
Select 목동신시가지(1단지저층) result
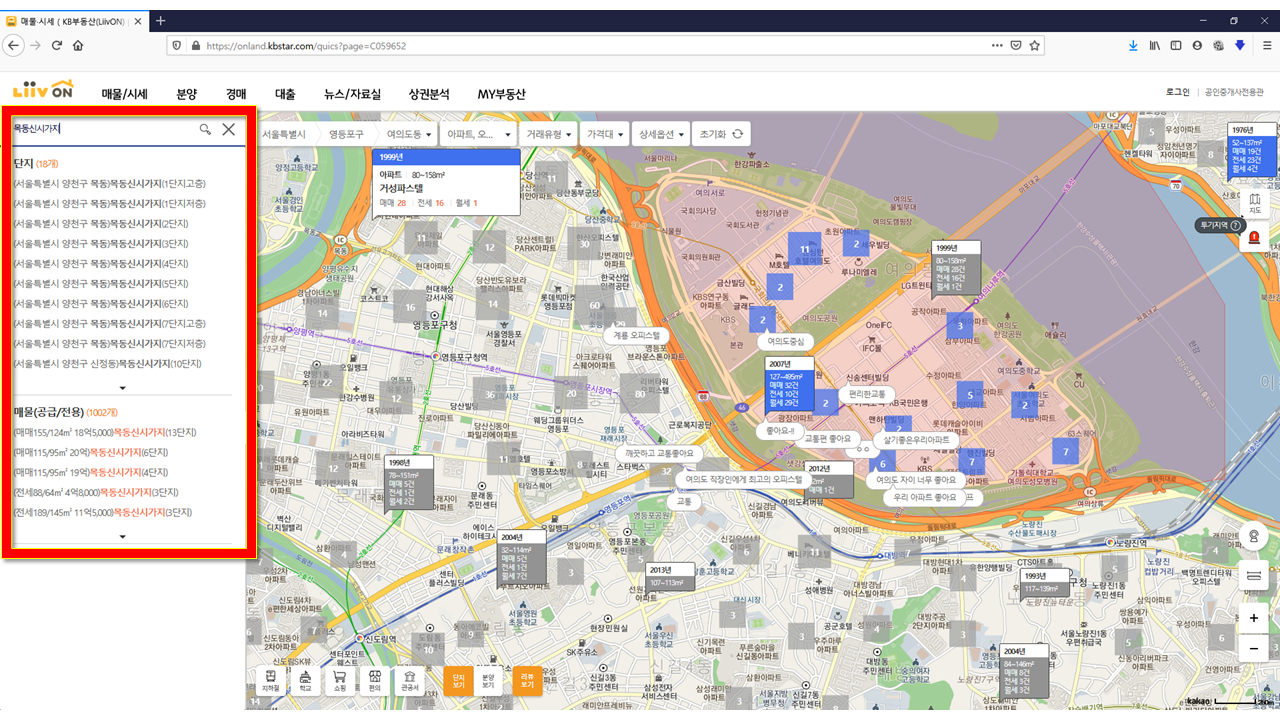[109, 203]
